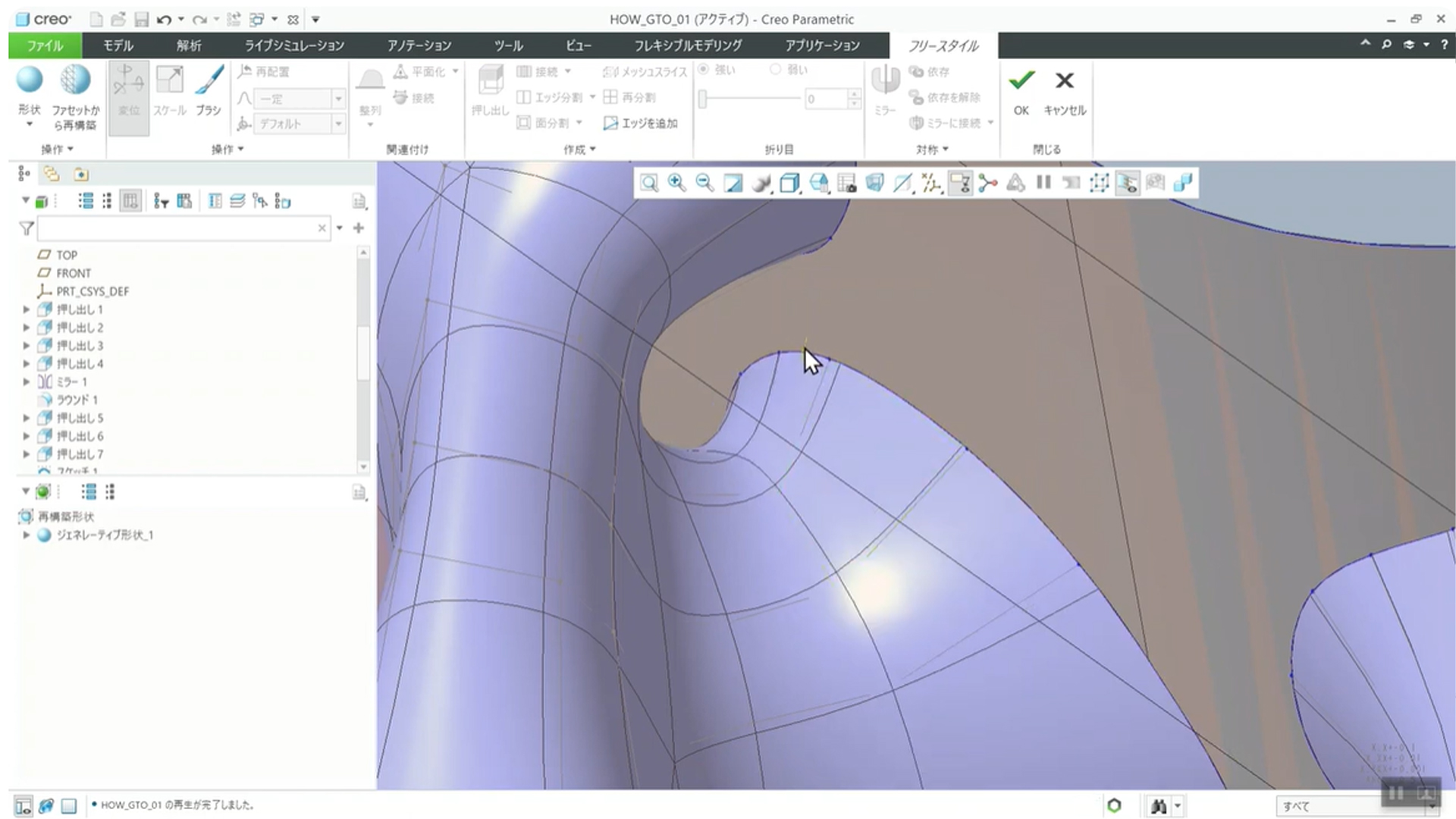The image size is (1456, 819).
Task: Click the Zoom In magnifier icon
Action: [676, 183]
